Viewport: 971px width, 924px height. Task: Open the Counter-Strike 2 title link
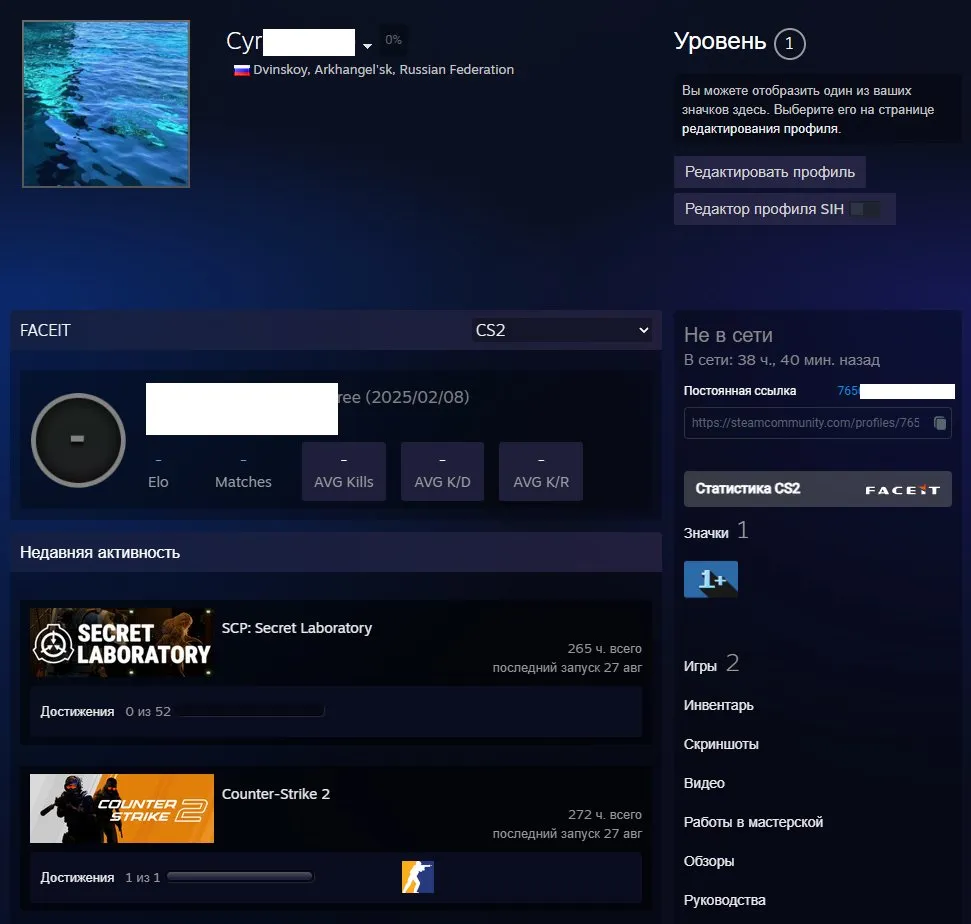tap(276, 794)
